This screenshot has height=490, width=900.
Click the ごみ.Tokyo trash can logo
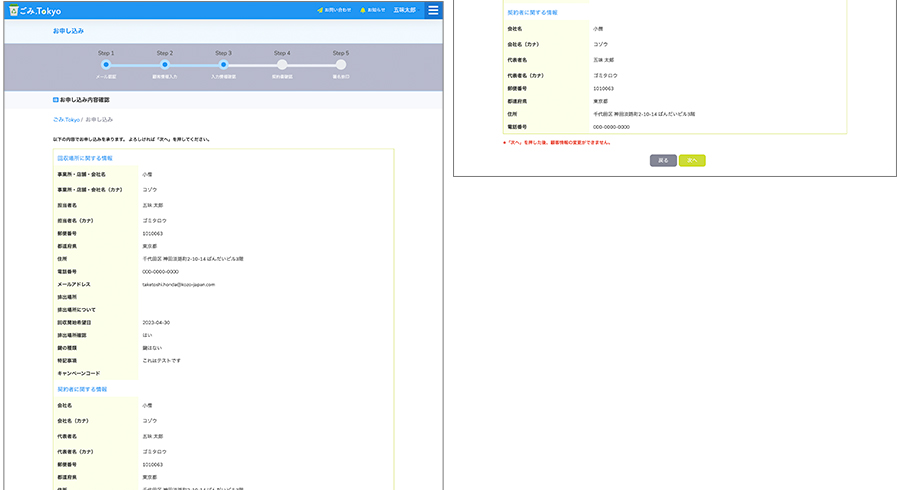tap(13, 10)
